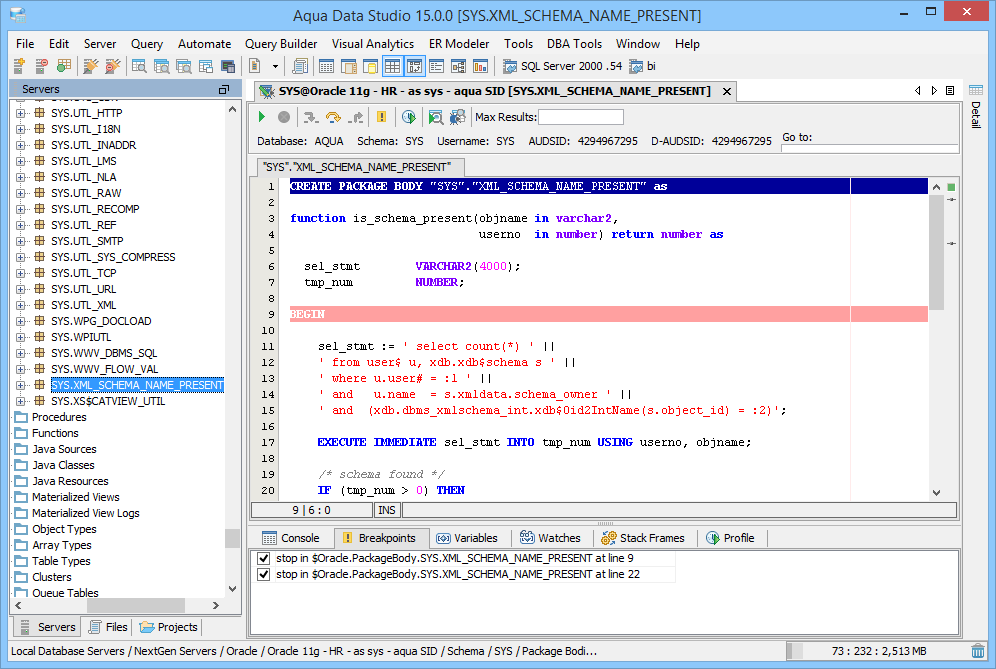Image resolution: width=996 pixels, height=669 pixels.
Task: Click the clock with play arrow icon
Action: click(408, 117)
